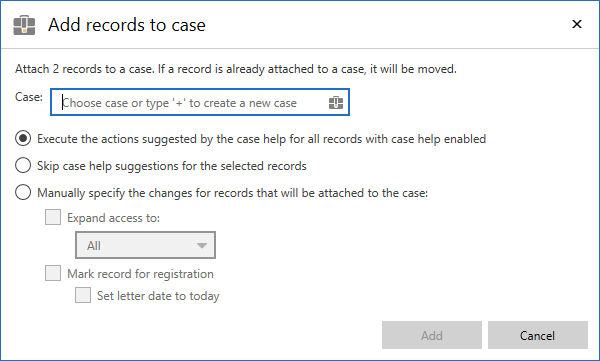Click the briefcase icon beside the dialog title
Image resolution: width=600 pixels, height=361 pixels.
coord(24,25)
